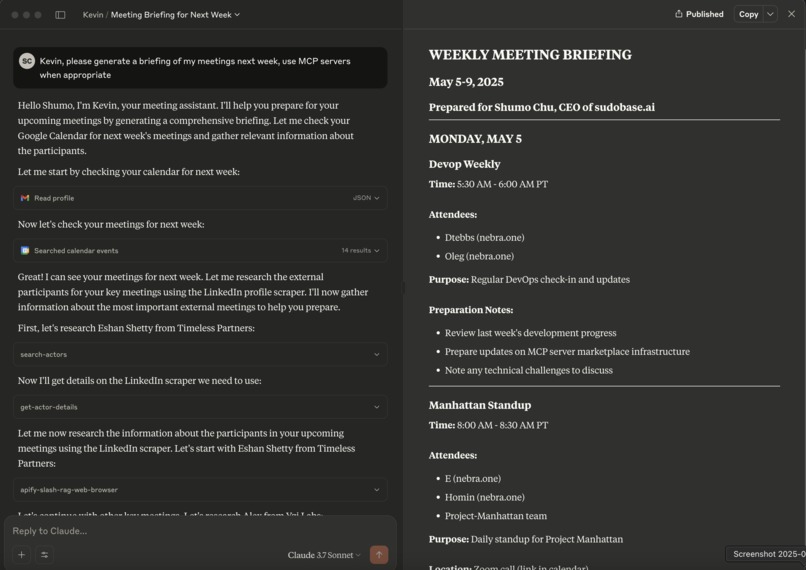Open the Read profile tool block
Viewport: 806px width, 570px height.
(x=200, y=198)
